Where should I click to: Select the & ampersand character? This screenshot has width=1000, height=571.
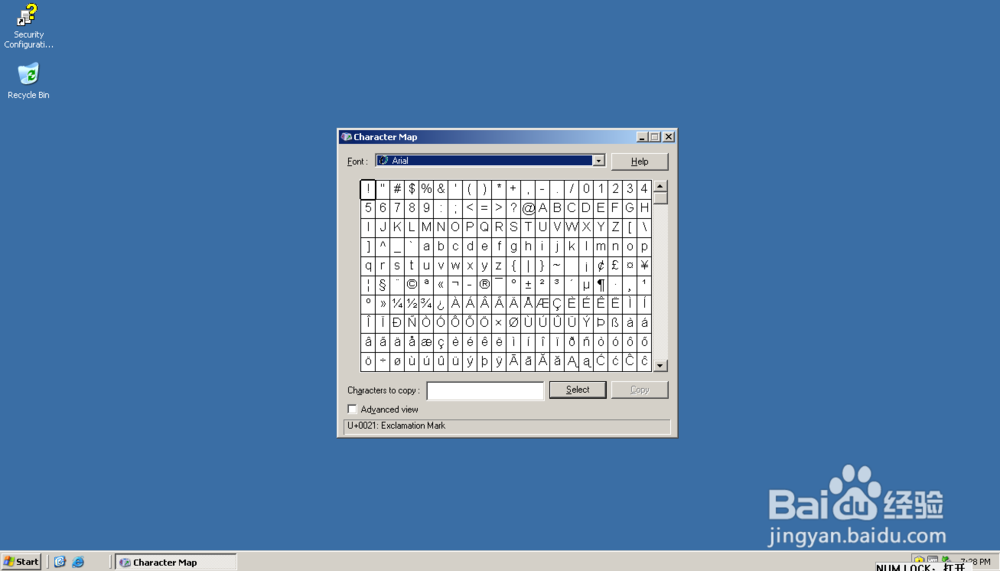[441, 189]
